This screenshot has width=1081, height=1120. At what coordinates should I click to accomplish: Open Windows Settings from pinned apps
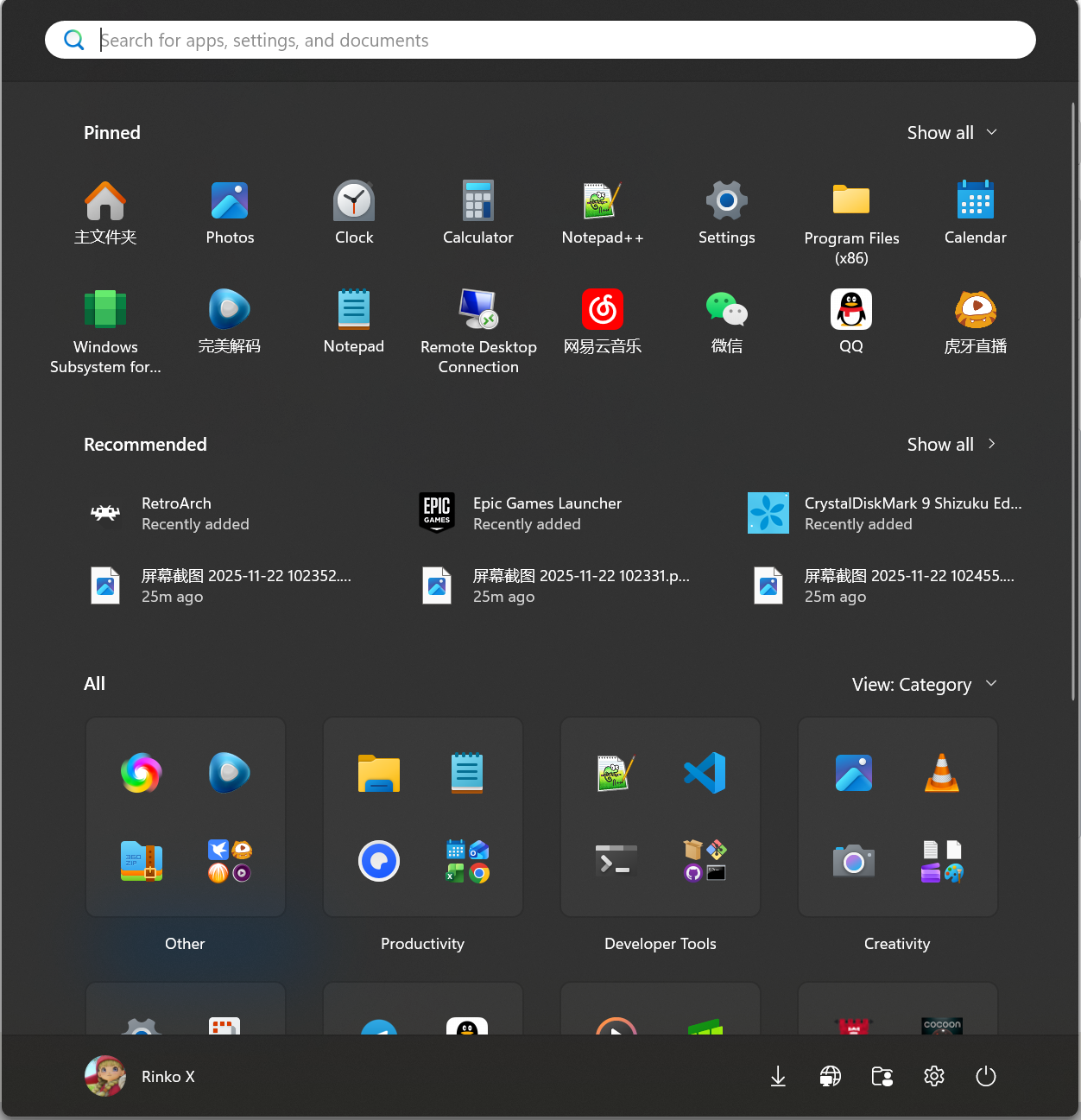pos(726,212)
